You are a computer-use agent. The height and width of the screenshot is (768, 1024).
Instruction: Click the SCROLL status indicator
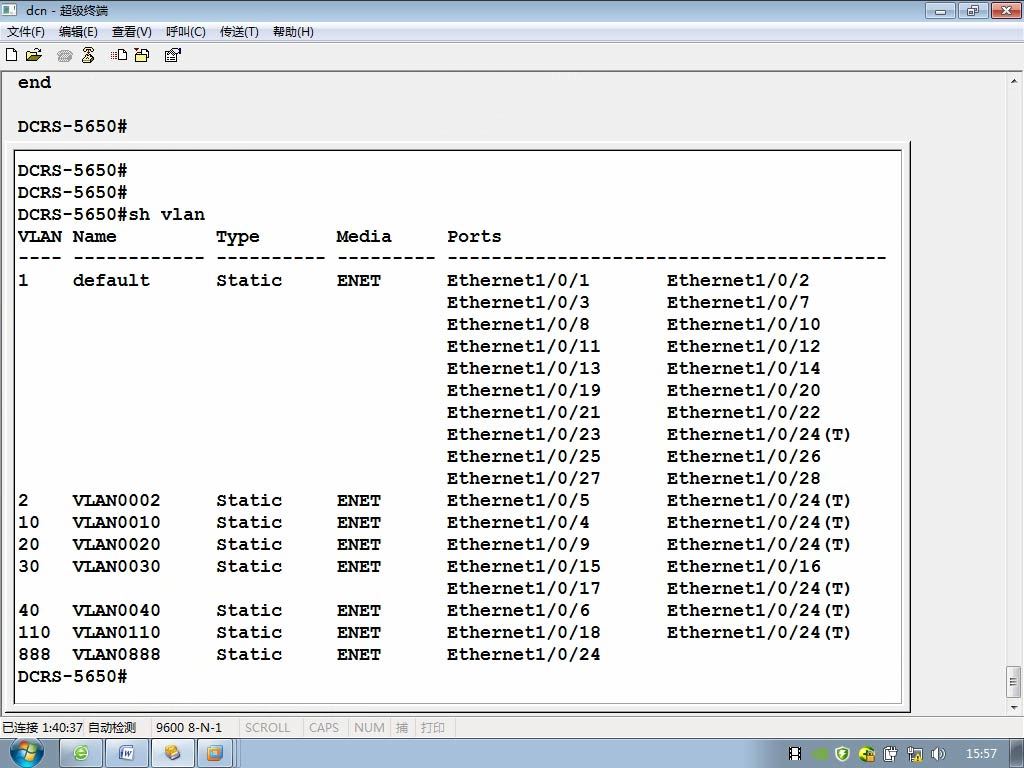[267, 728]
